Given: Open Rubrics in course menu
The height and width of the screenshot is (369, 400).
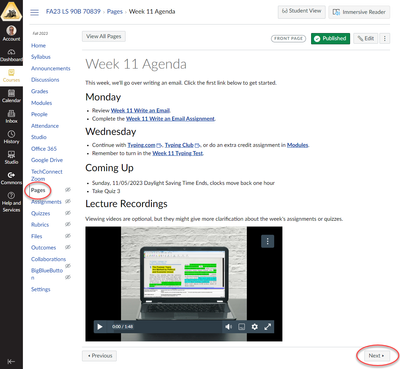Looking at the screenshot, I should pyautogui.click(x=40, y=225).
